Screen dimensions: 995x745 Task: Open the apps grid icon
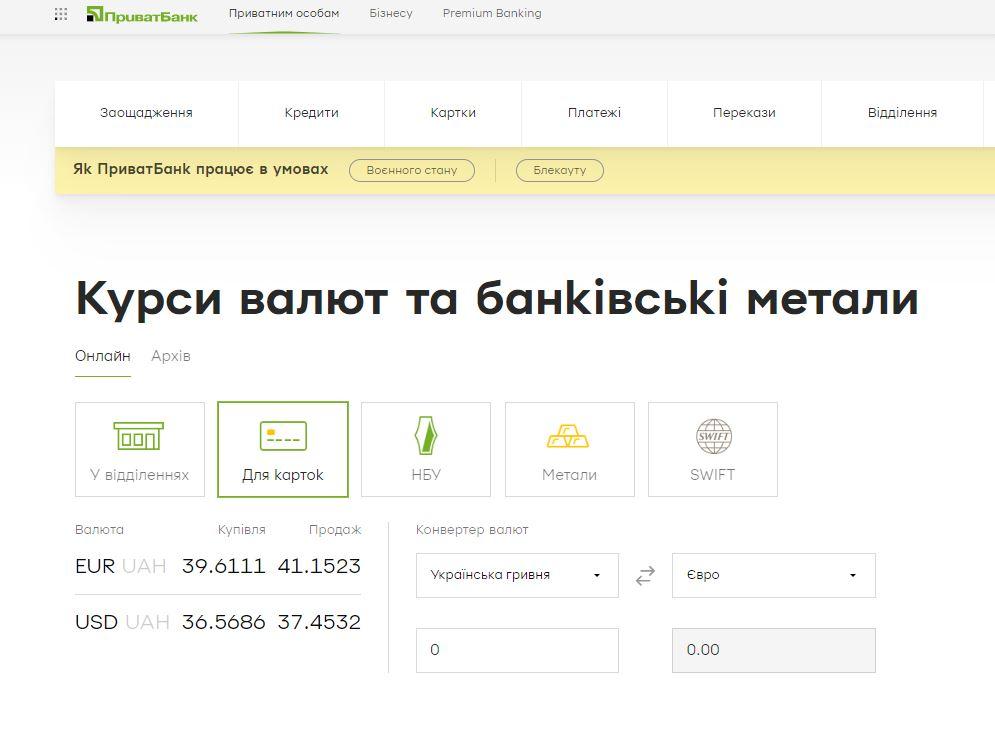61,14
